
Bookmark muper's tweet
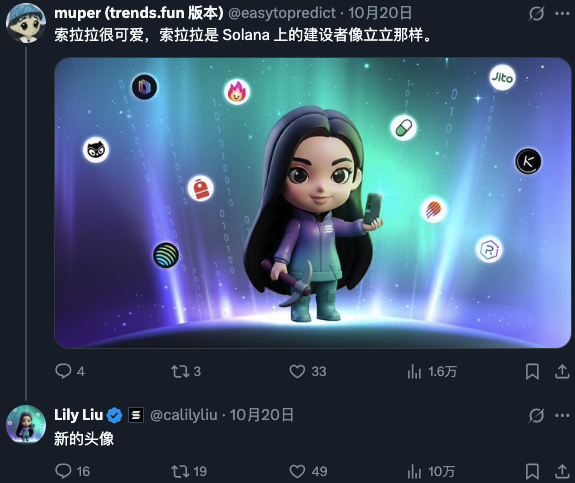[532, 372]
